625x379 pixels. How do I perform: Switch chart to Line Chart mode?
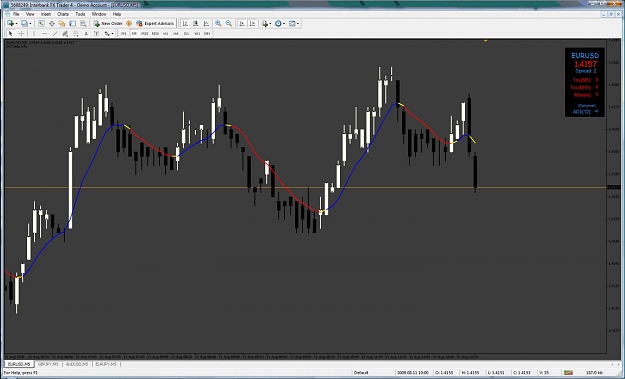[x=206, y=24]
